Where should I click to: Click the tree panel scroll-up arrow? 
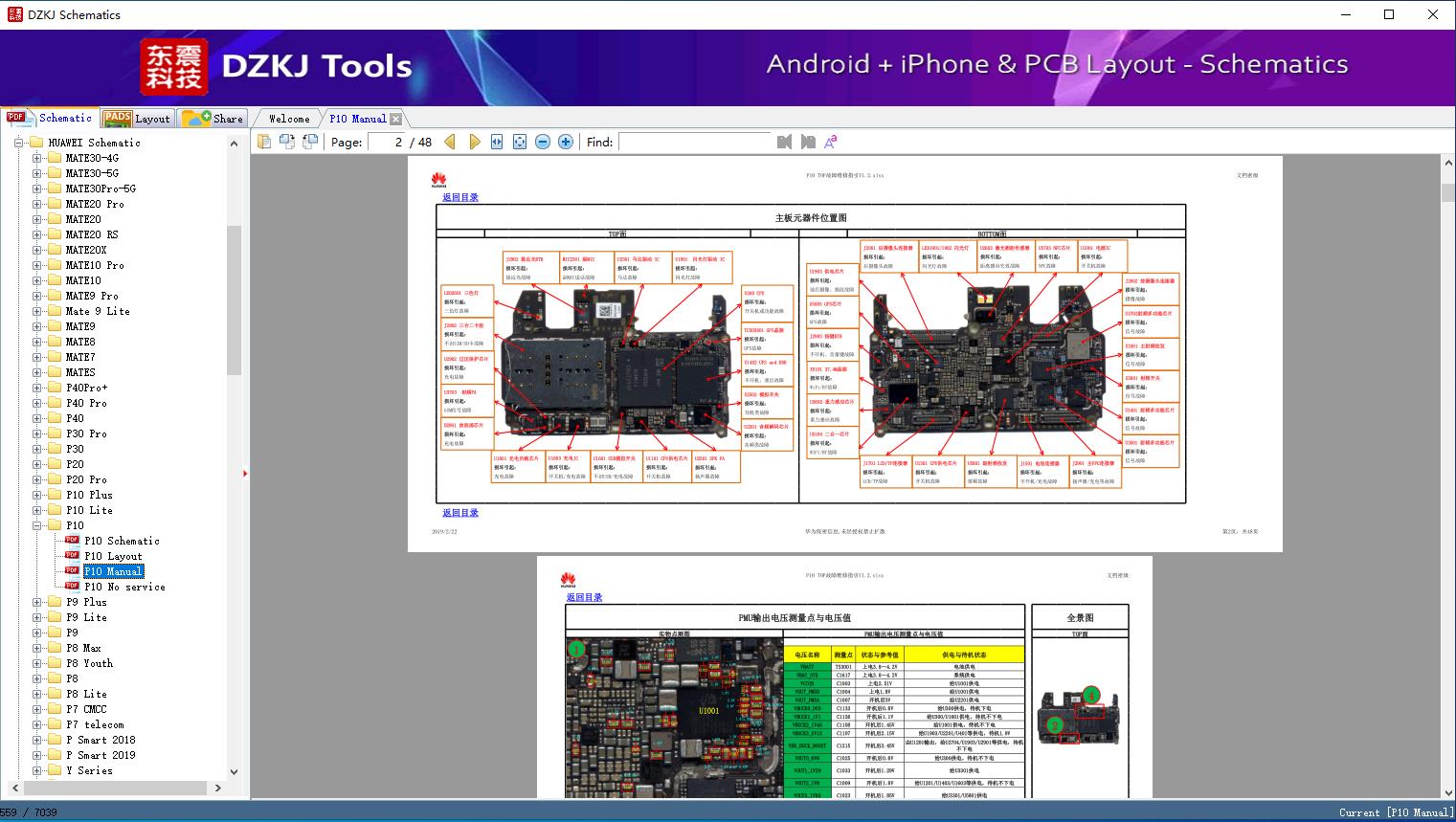pyautogui.click(x=234, y=144)
